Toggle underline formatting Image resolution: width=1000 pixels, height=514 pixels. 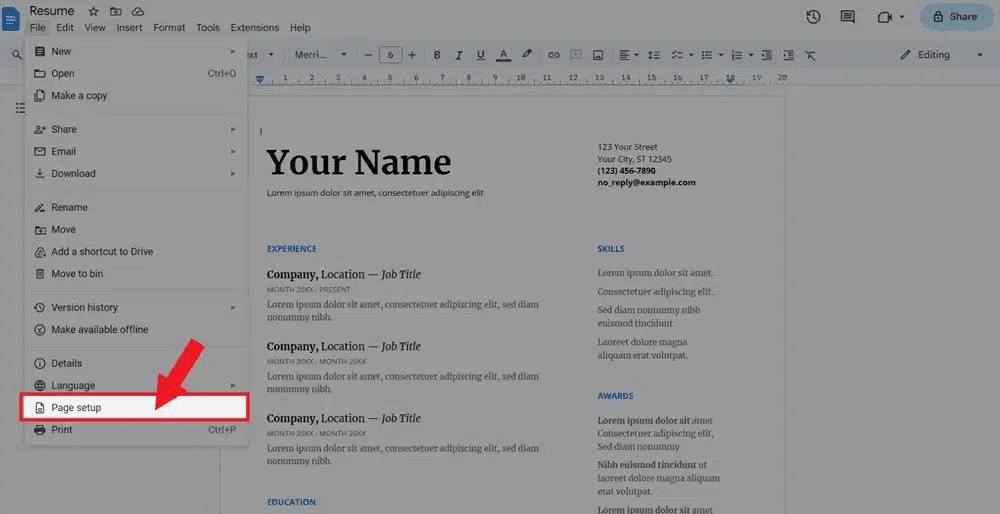pyautogui.click(x=480, y=55)
